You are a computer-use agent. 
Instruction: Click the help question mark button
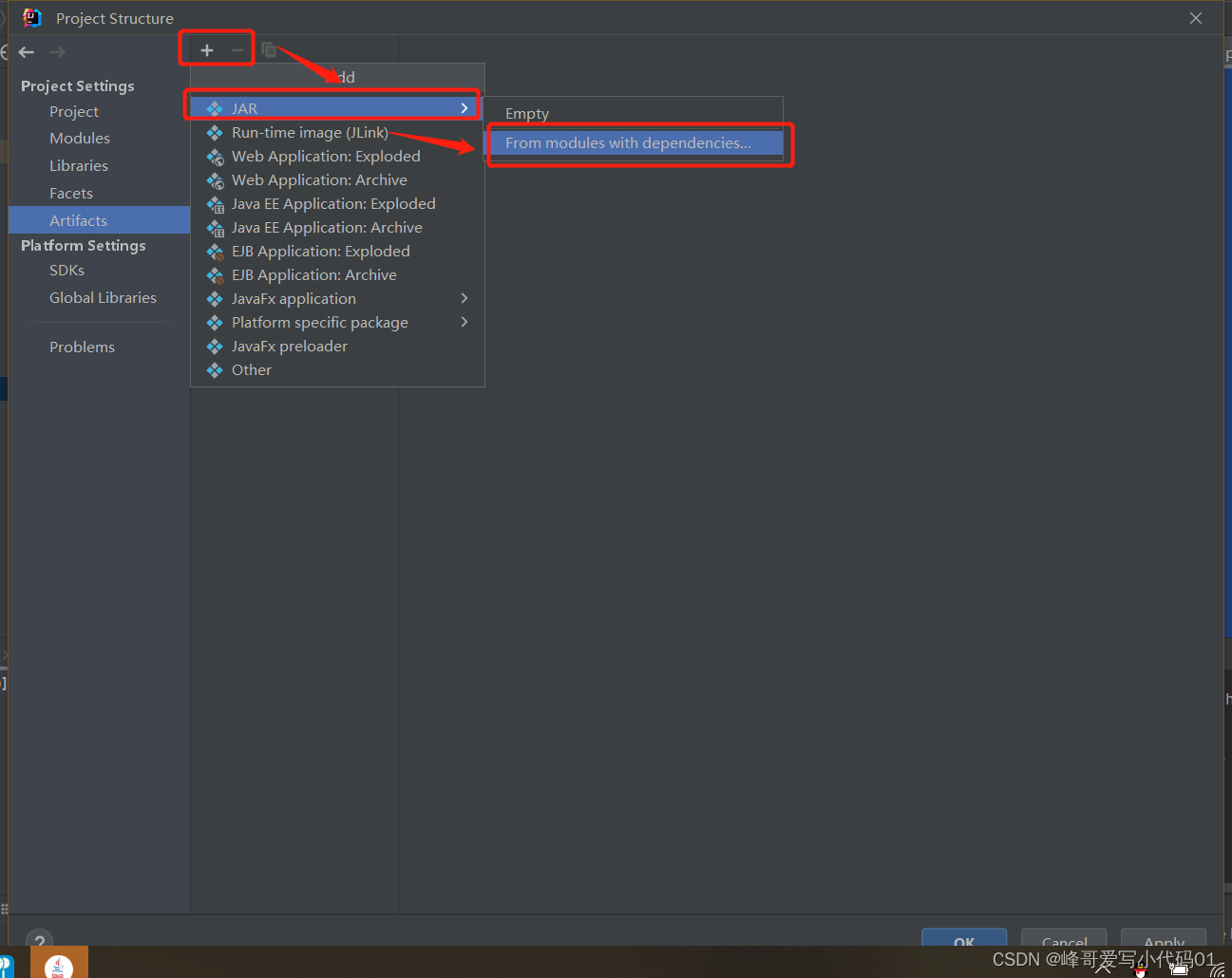tap(39, 938)
